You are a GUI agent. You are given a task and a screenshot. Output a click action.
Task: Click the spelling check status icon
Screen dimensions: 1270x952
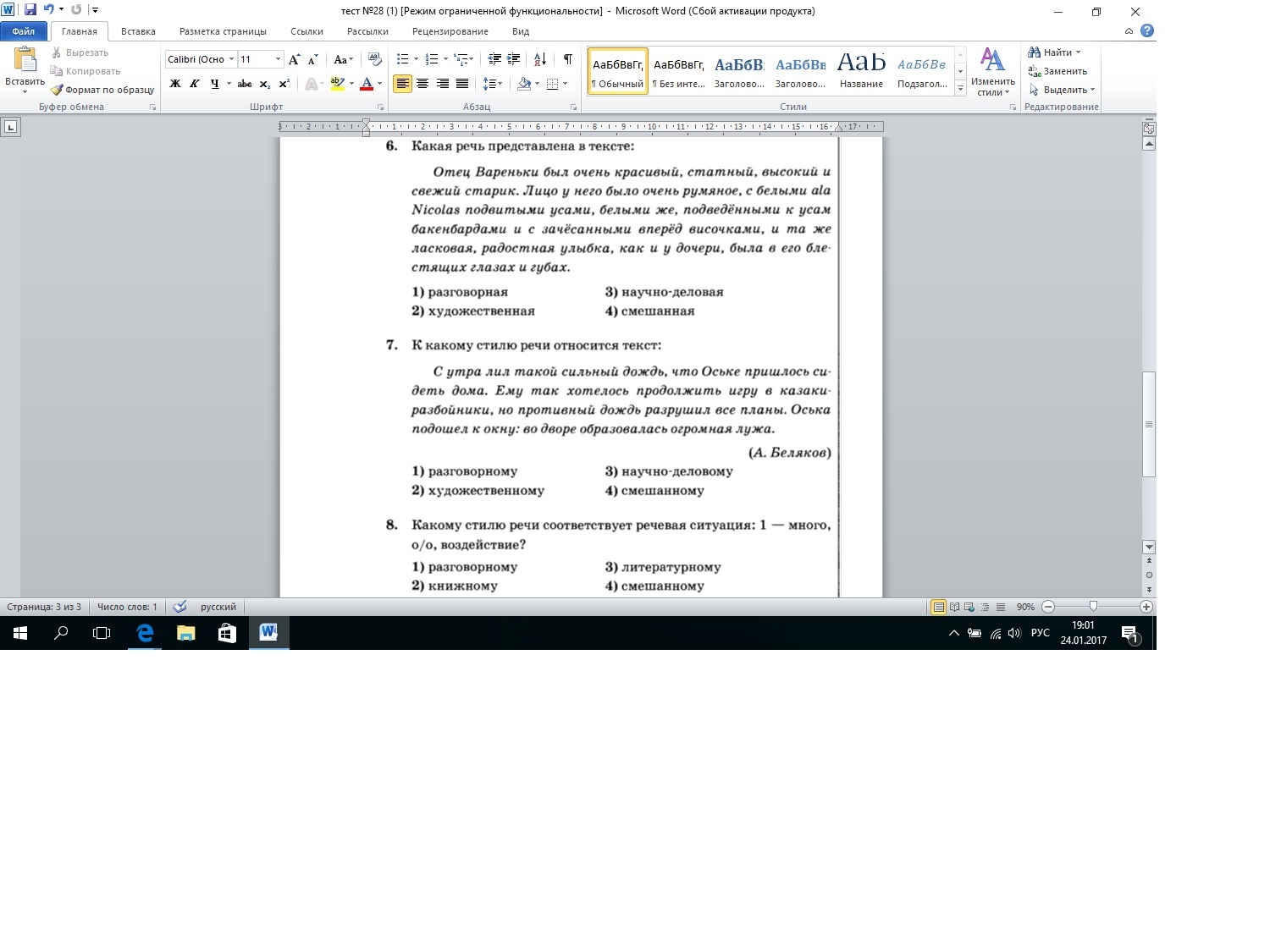[179, 607]
